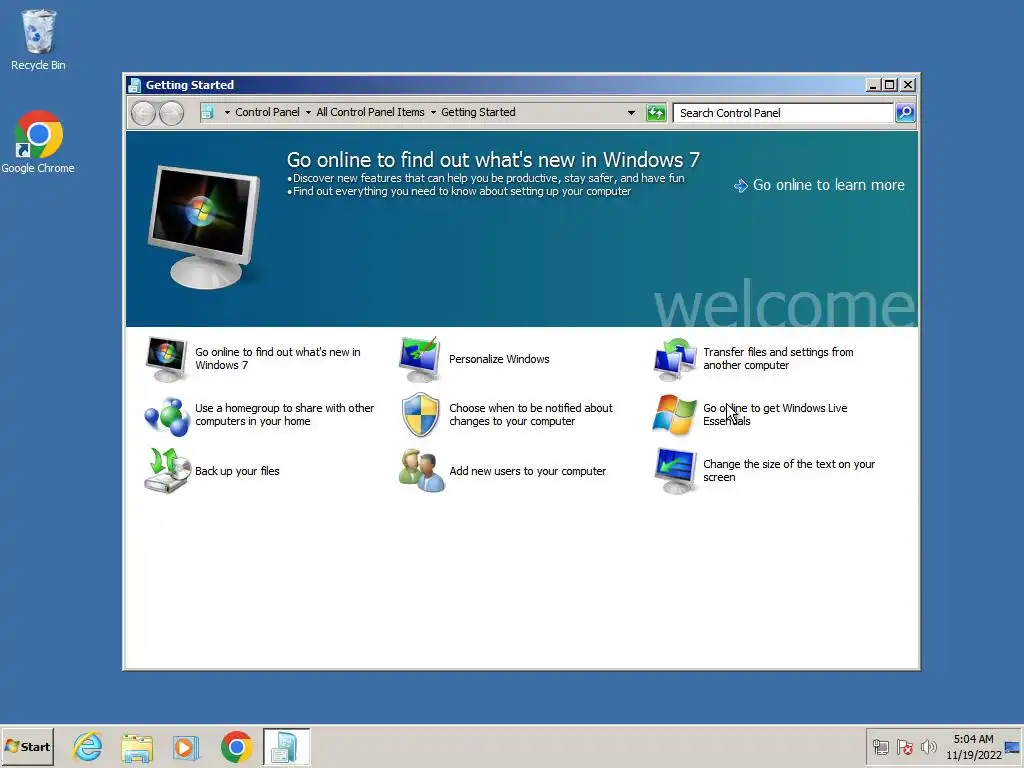Open the Start menu button
The height and width of the screenshot is (768, 1024).
(27, 746)
